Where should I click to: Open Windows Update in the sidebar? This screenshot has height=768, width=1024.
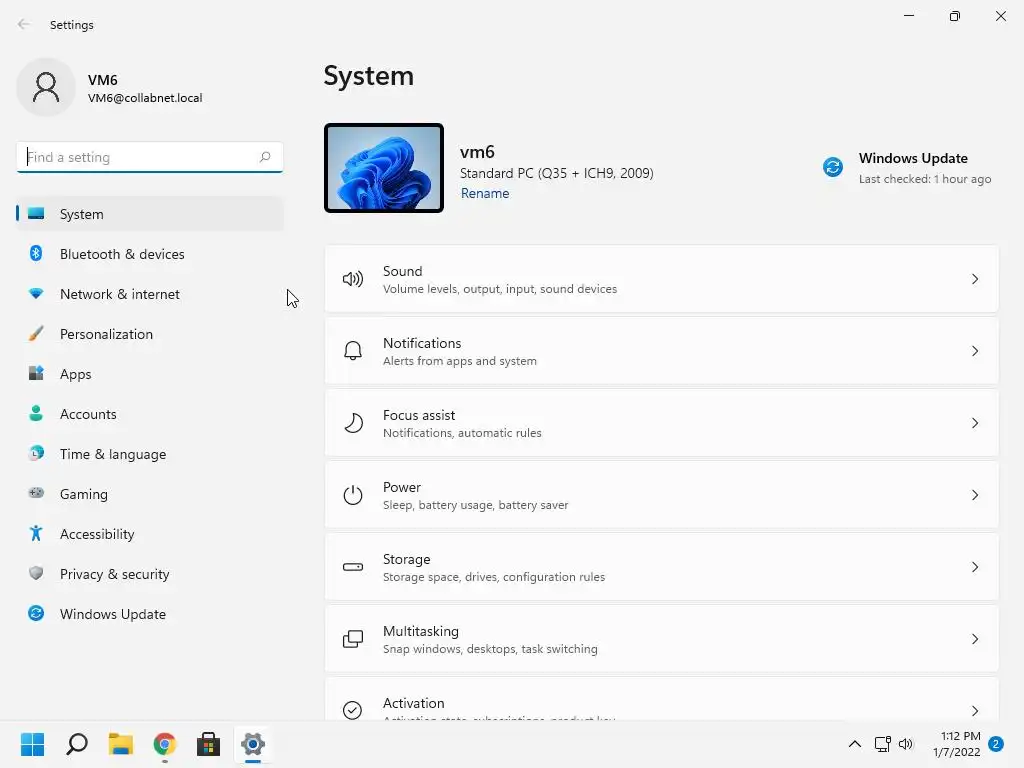pyautogui.click(x=150, y=613)
